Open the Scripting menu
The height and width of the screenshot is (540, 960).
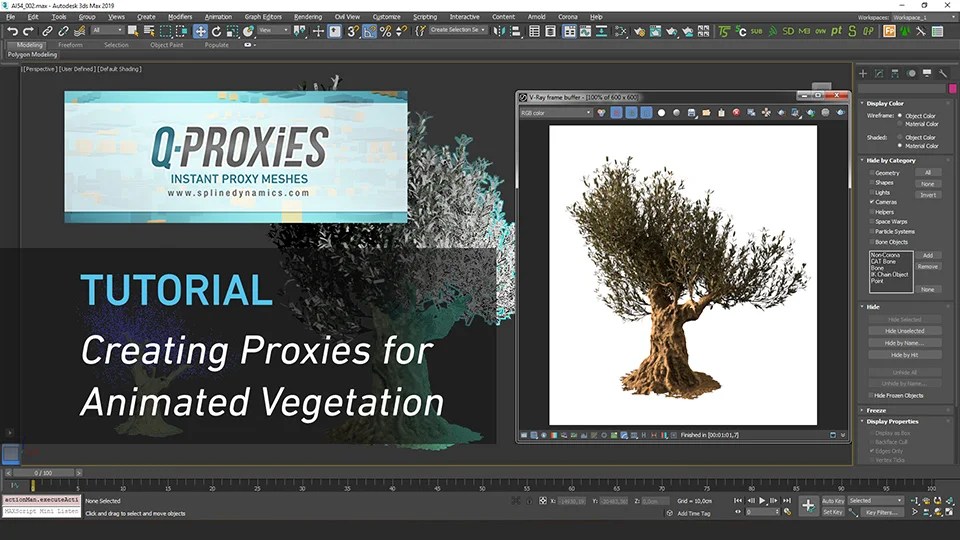coord(425,17)
